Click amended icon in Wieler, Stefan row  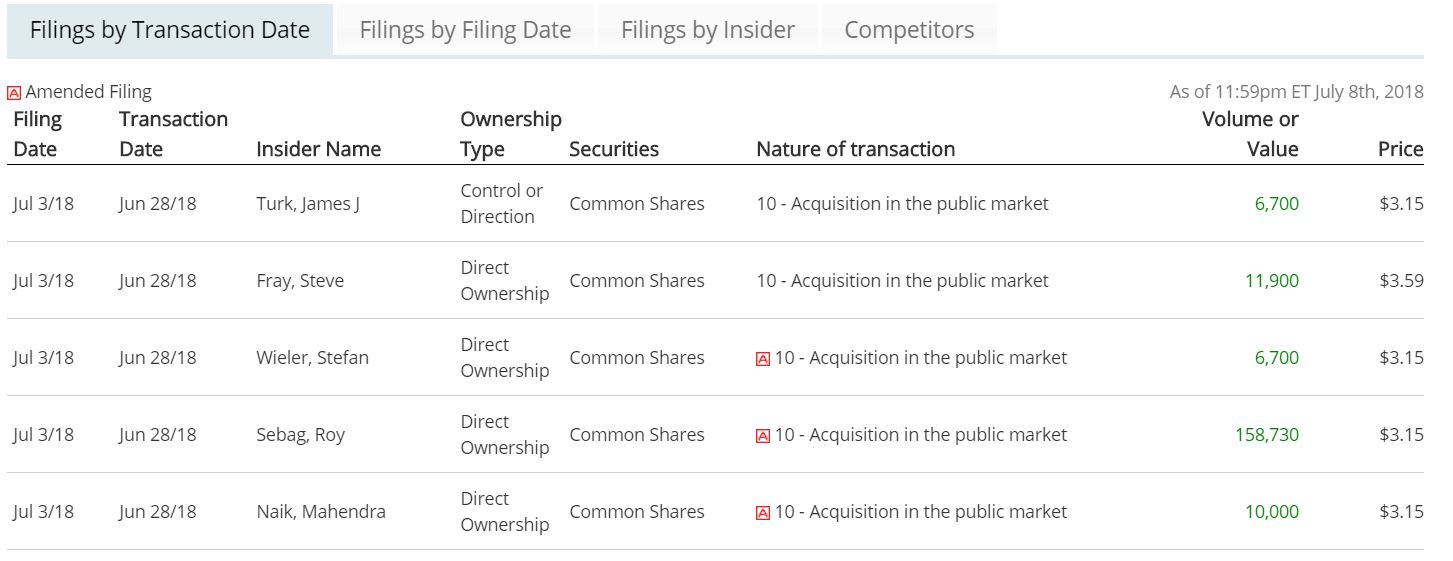(x=763, y=359)
